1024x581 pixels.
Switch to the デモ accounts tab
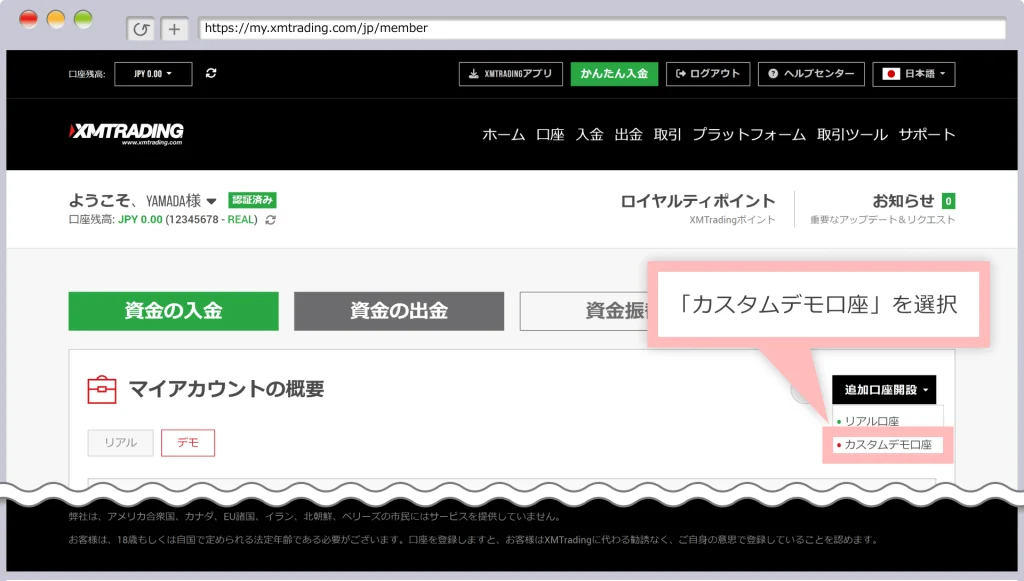coord(188,443)
